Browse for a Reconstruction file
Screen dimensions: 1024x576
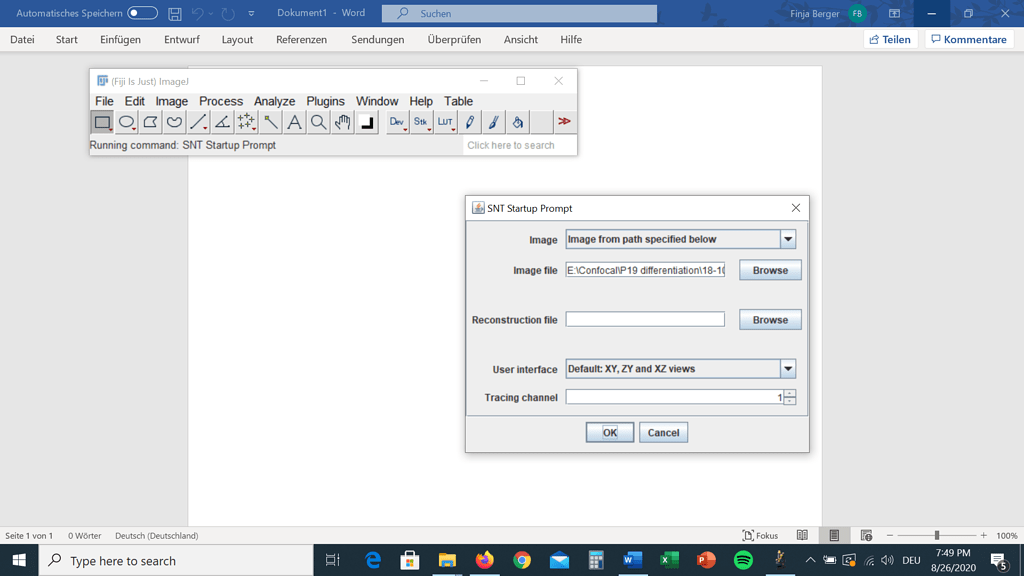coord(769,319)
